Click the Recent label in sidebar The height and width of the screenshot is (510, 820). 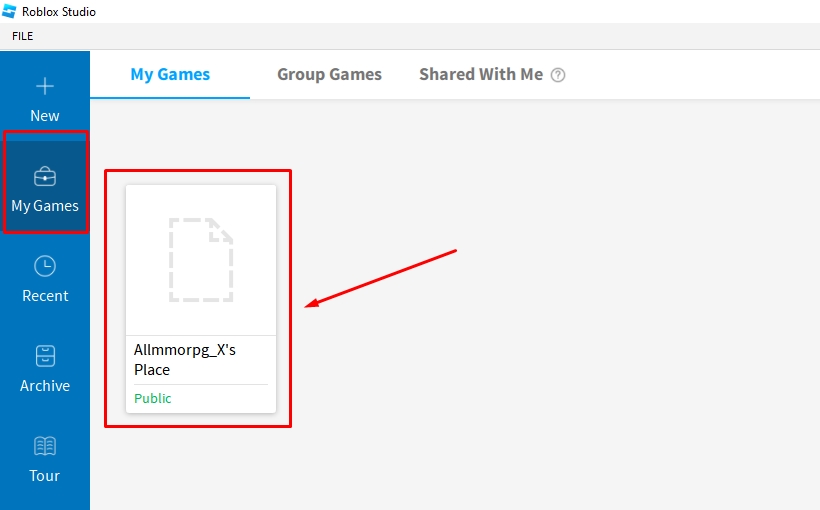coord(45,296)
